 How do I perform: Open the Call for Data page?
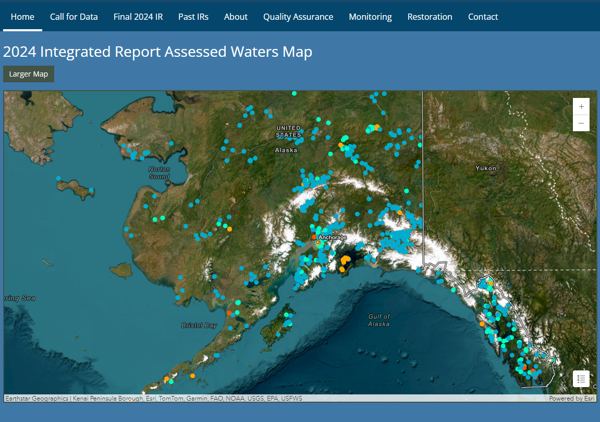[x=74, y=17]
